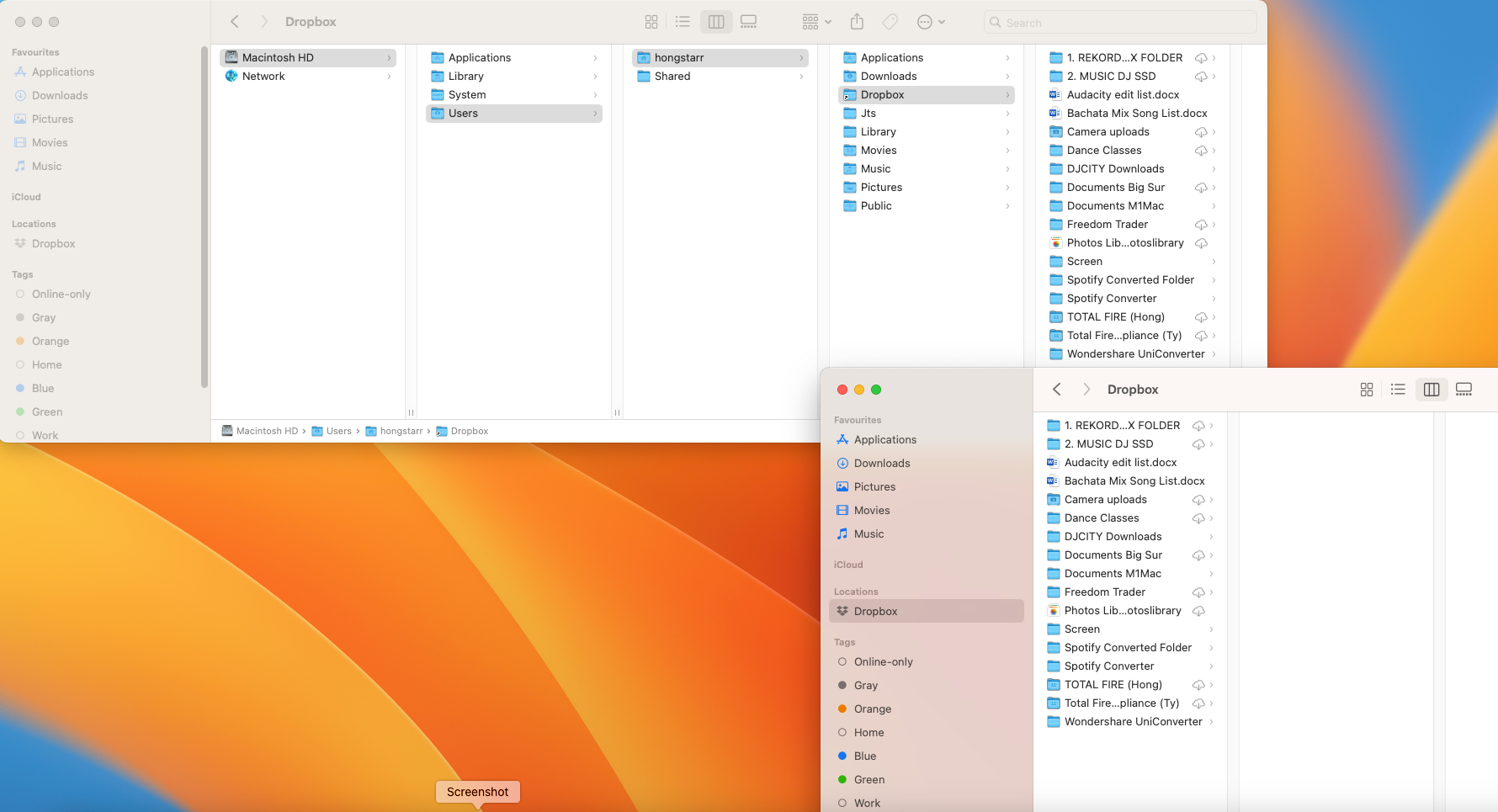The image size is (1498, 812).
Task: Open Movies in front window sidebar
Action: pos(927,511)
